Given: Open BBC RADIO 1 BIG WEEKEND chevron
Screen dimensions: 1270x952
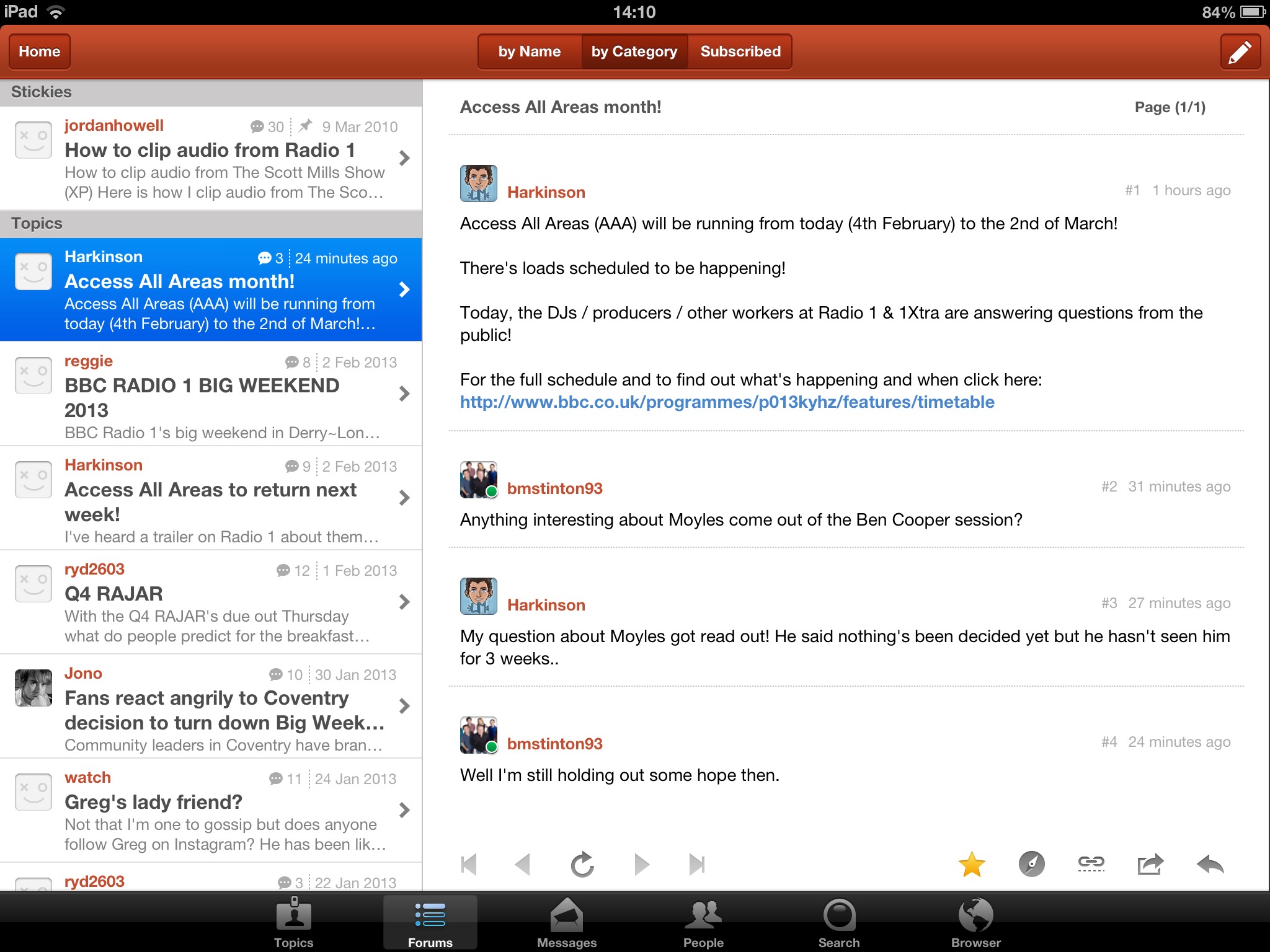Looking at the screenshot, I should pos(404,394).
